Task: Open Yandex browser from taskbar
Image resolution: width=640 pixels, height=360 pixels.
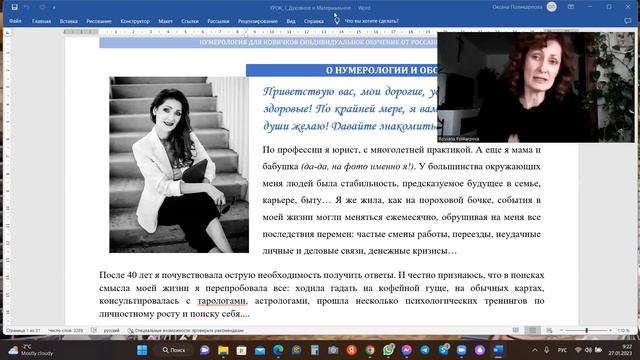Action: tap(351, 350)
